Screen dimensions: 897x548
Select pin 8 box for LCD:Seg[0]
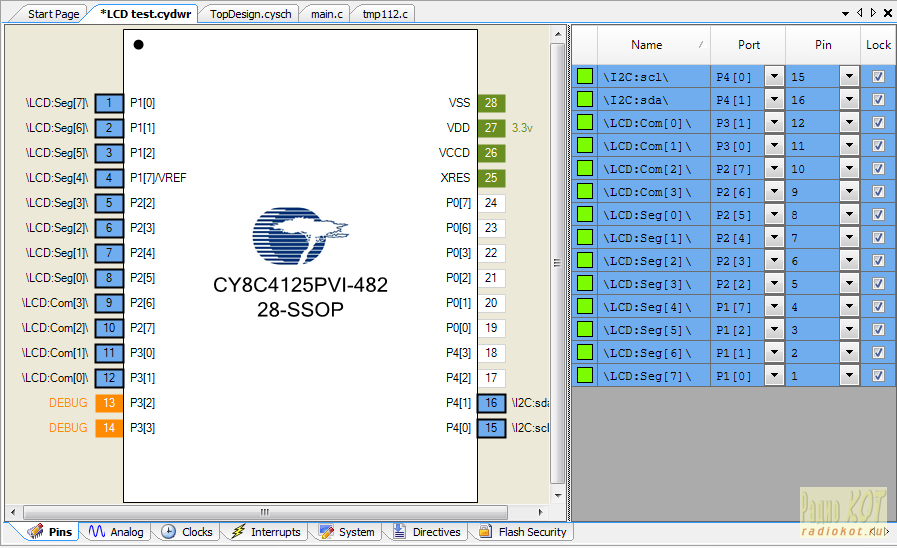[x=109, y=278]
